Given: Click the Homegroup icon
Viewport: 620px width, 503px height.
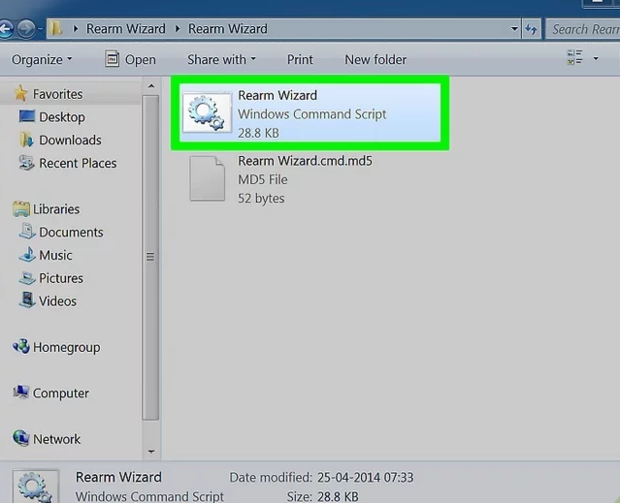Looking at the screenshot, I should pos(21,346).
